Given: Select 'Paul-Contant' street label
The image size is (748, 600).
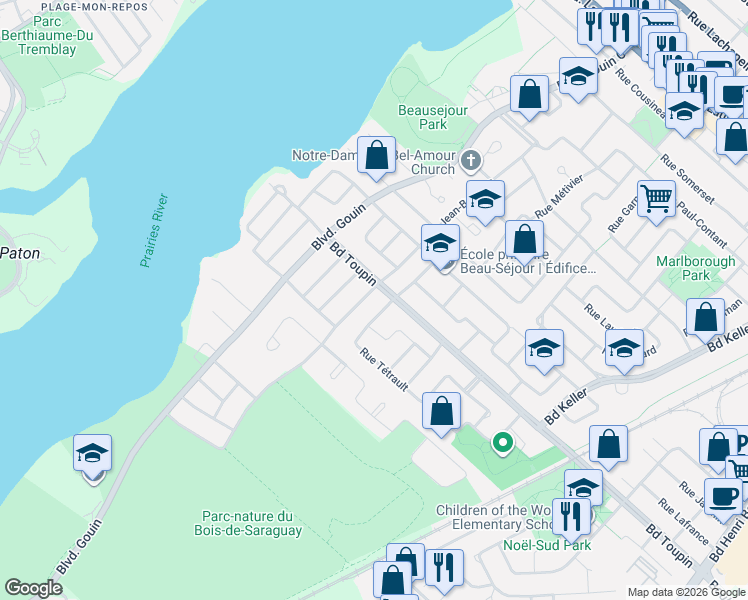Looking at the screenshot, I should point(702,225).
